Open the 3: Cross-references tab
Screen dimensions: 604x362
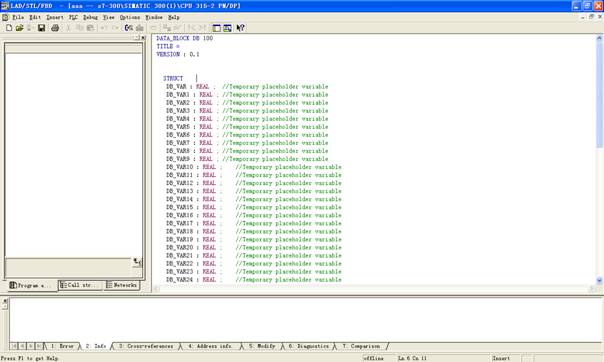point(146,346)
